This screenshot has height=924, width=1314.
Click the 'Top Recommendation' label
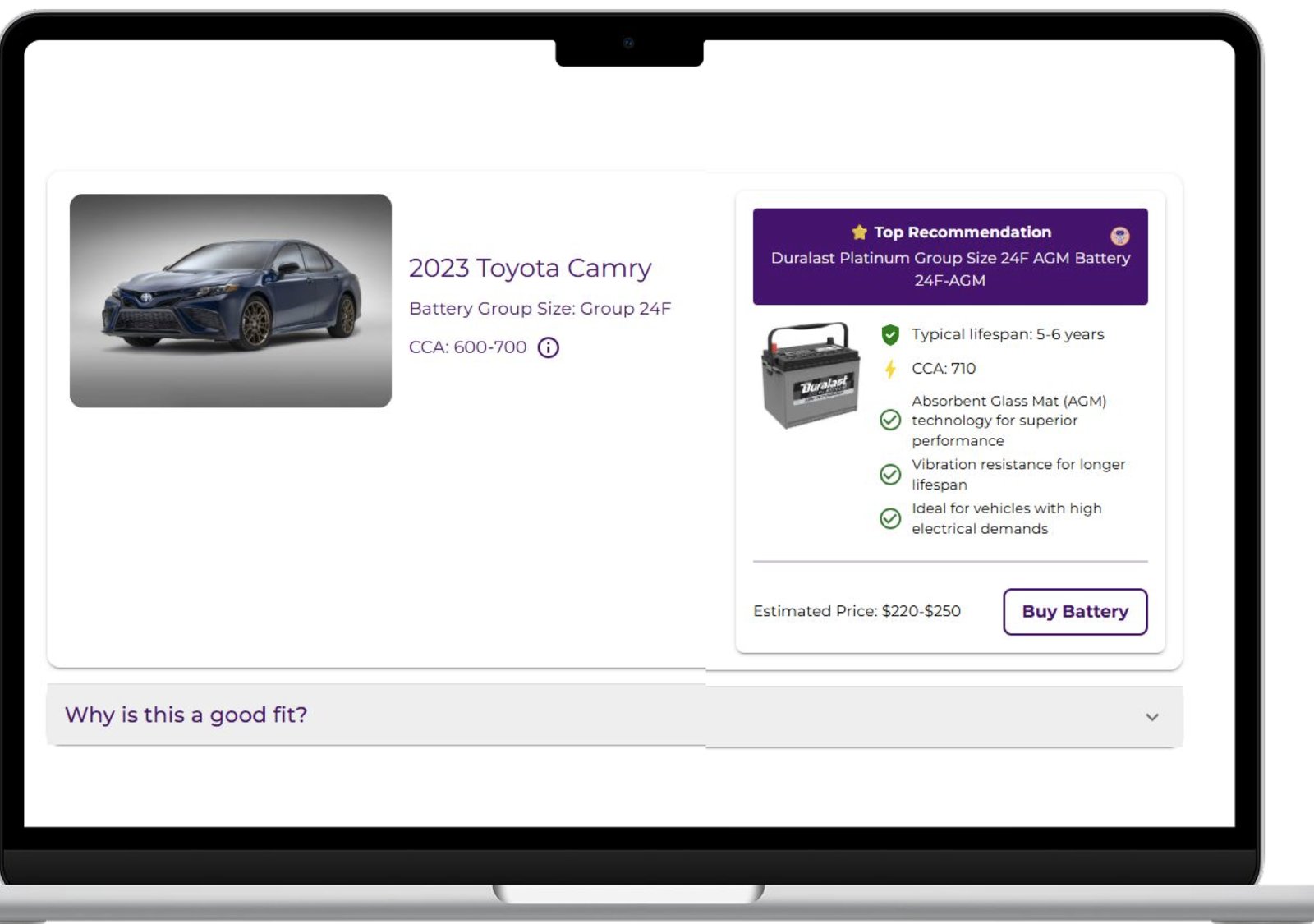click(963, 232)
